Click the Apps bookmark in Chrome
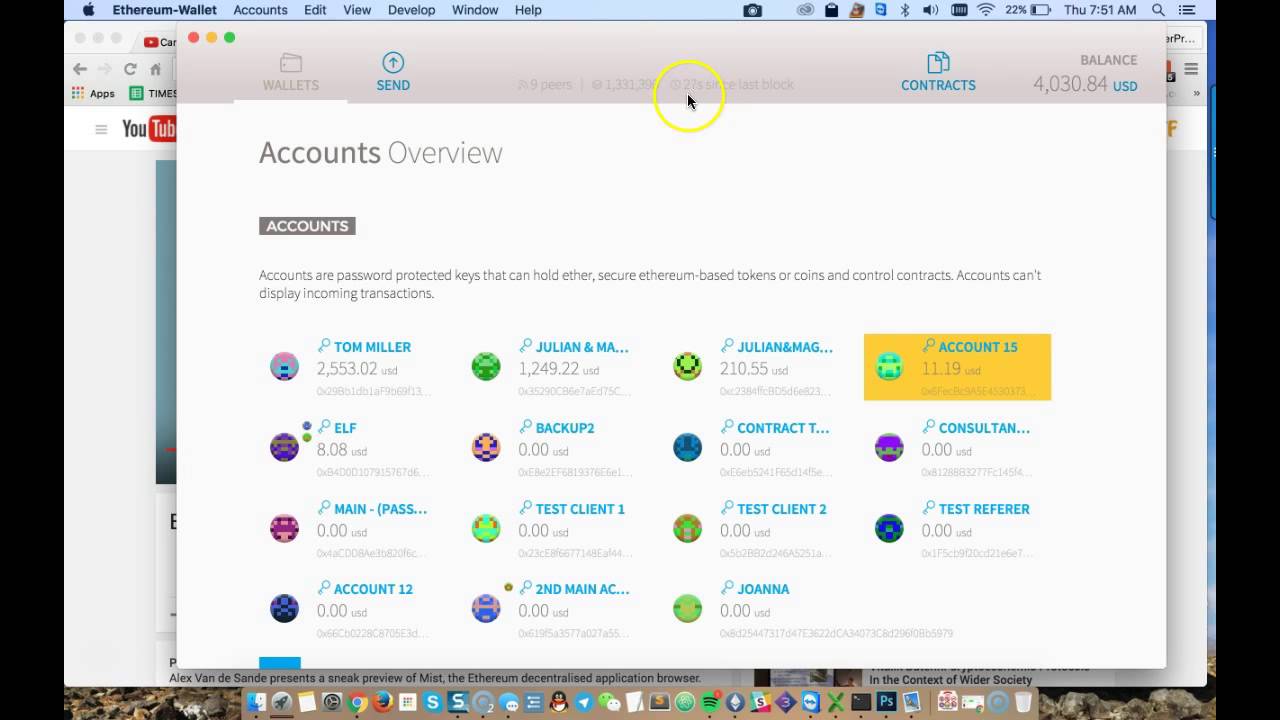This screenshot has height=720, width=1280. tap(93, 93)
